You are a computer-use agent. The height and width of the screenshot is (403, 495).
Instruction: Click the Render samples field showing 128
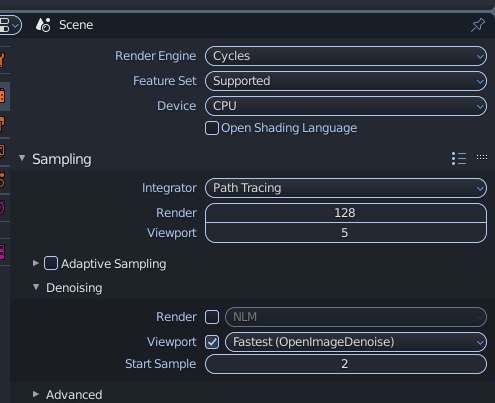click(x=346, y=213)
